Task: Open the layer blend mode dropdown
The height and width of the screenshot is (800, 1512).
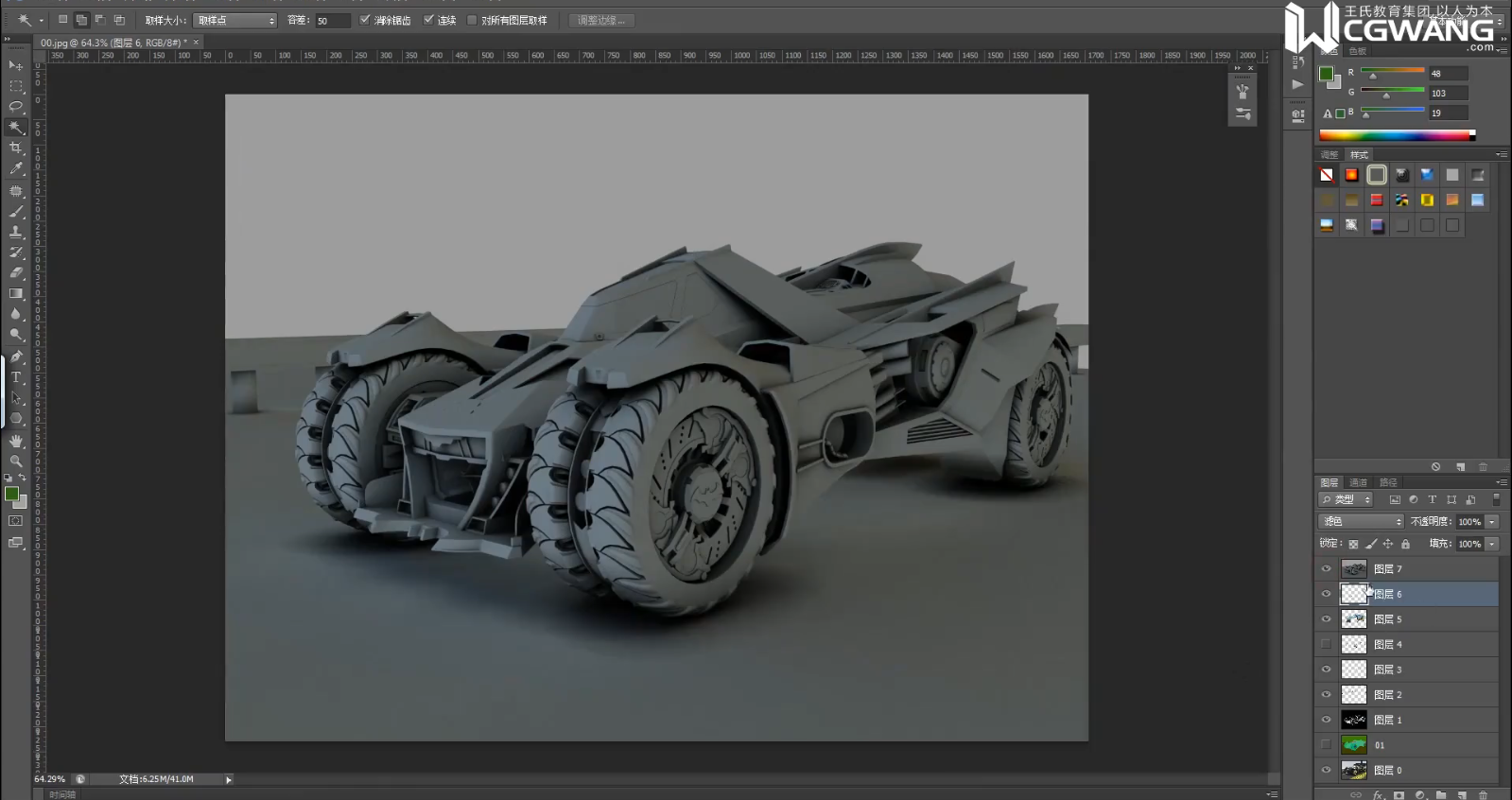Action: pos(1362,522)
